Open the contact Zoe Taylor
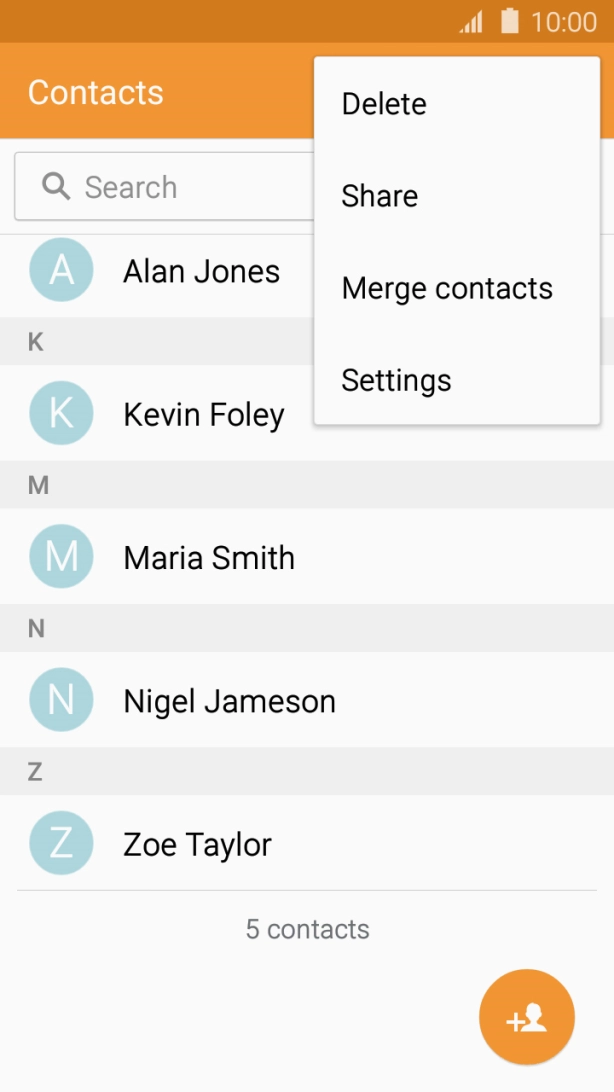This screenshot has width=614, height=1092. 197,843
